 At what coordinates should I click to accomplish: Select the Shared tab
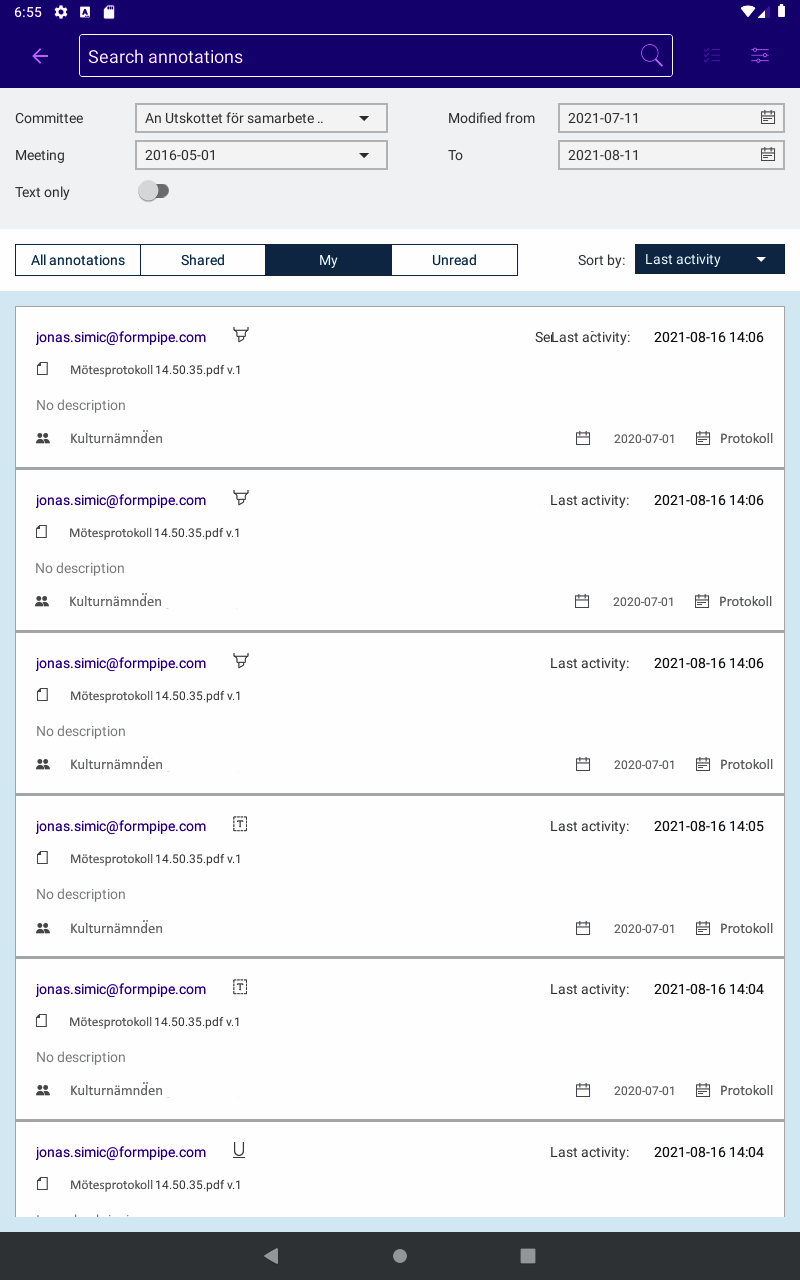coord(203,260)
